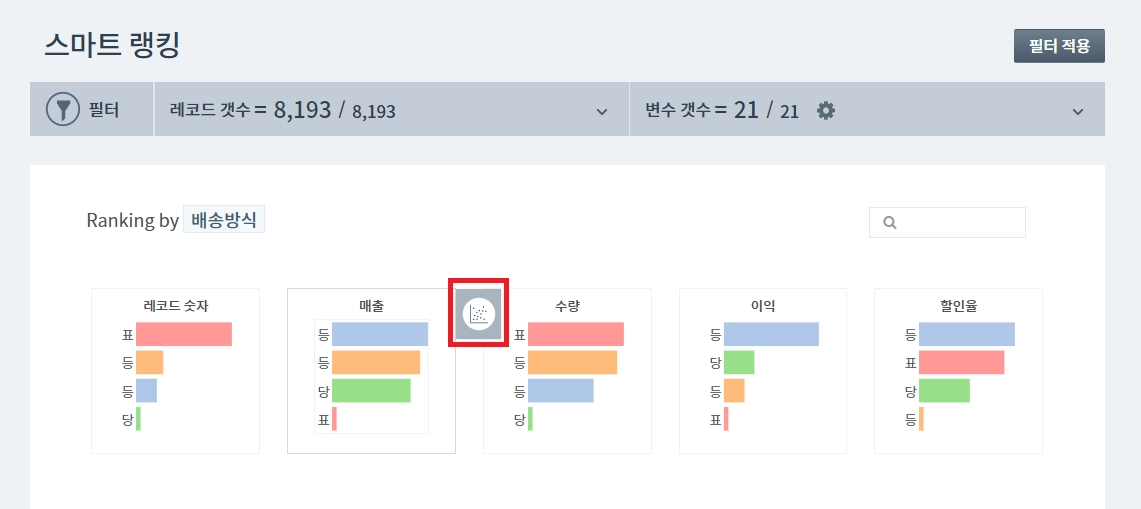Select the 이익 chart card
Screen dimensions: 1141x509
(x=763, y=371)
